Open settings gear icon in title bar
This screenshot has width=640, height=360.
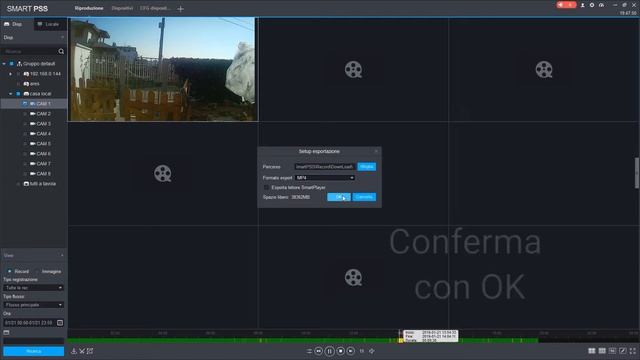pyautogui.click(x=592, y=5)
